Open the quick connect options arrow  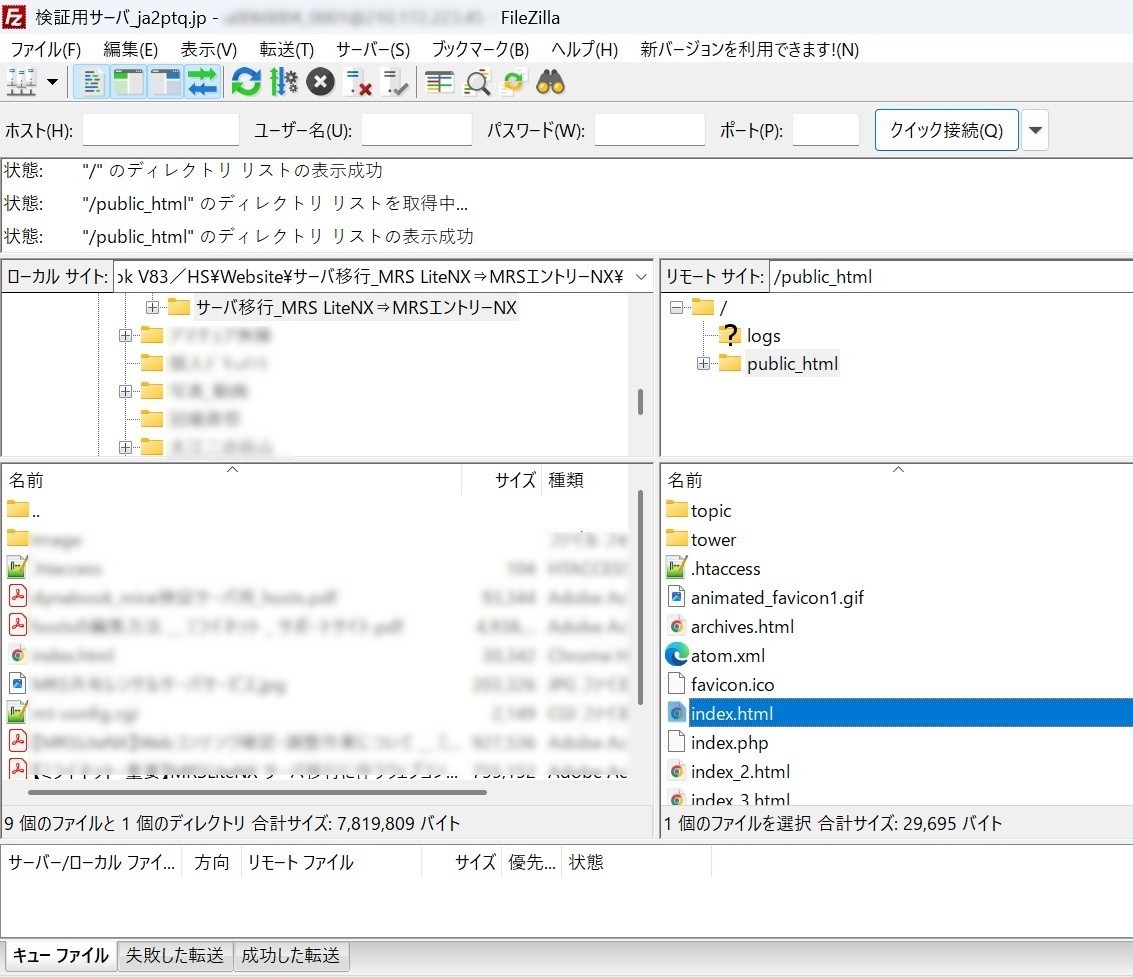coord(1035,130)
